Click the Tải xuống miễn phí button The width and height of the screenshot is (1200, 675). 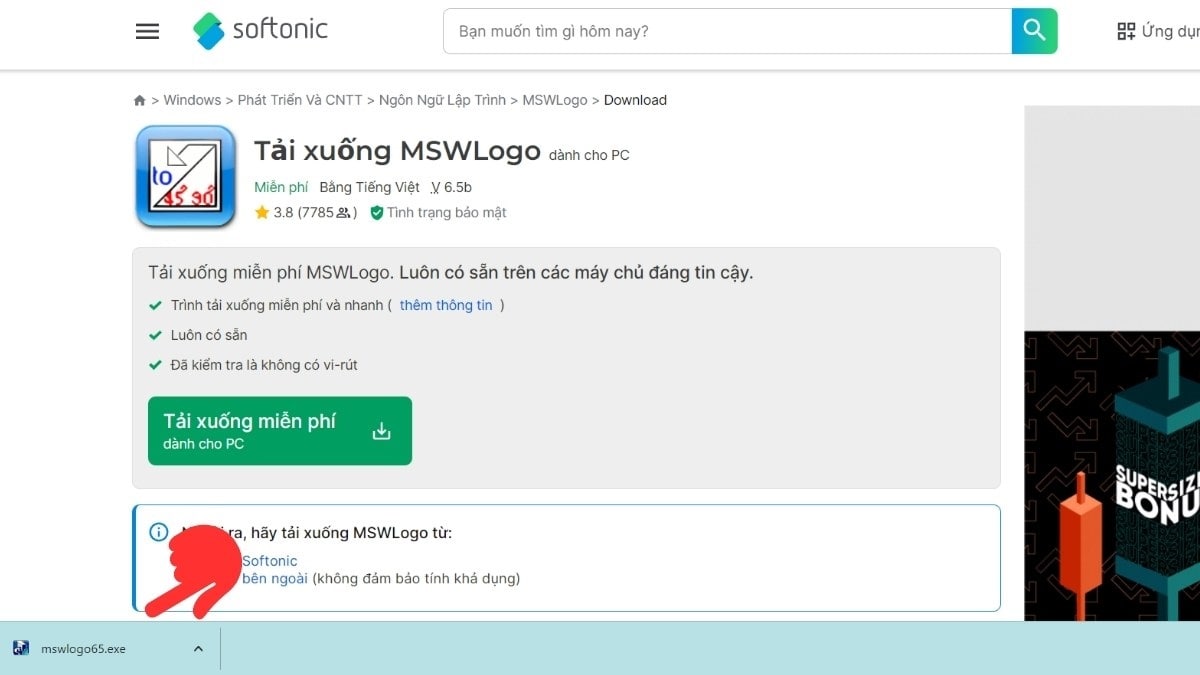coord(280,430)
